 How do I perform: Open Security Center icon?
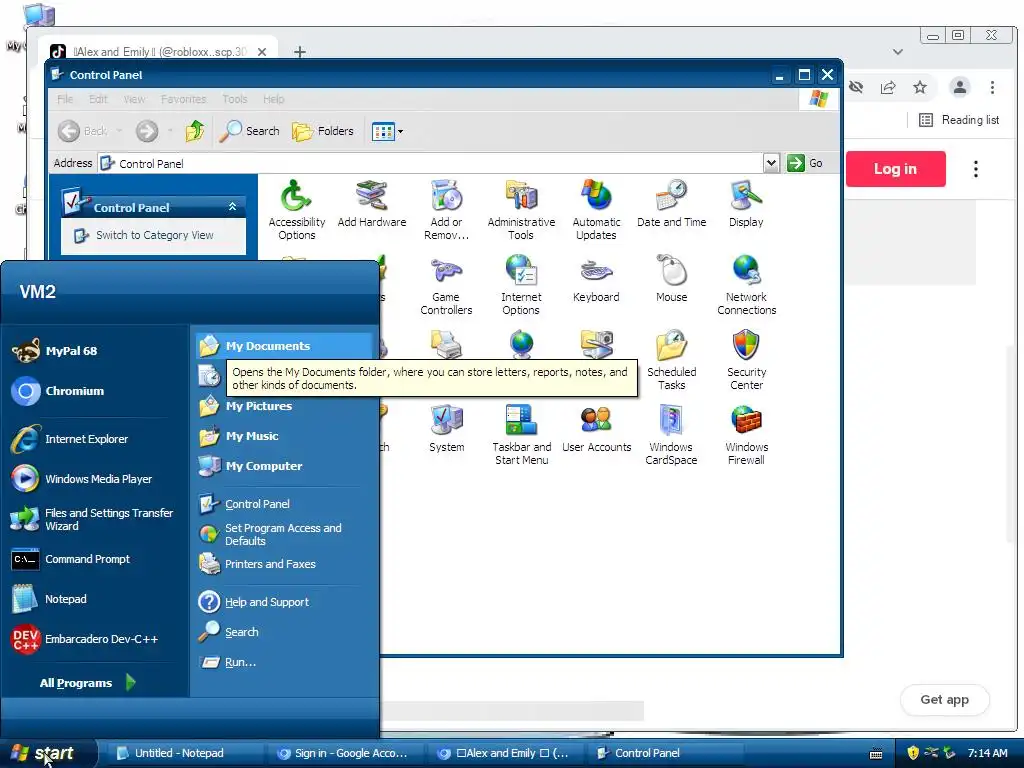coord(746,360)
